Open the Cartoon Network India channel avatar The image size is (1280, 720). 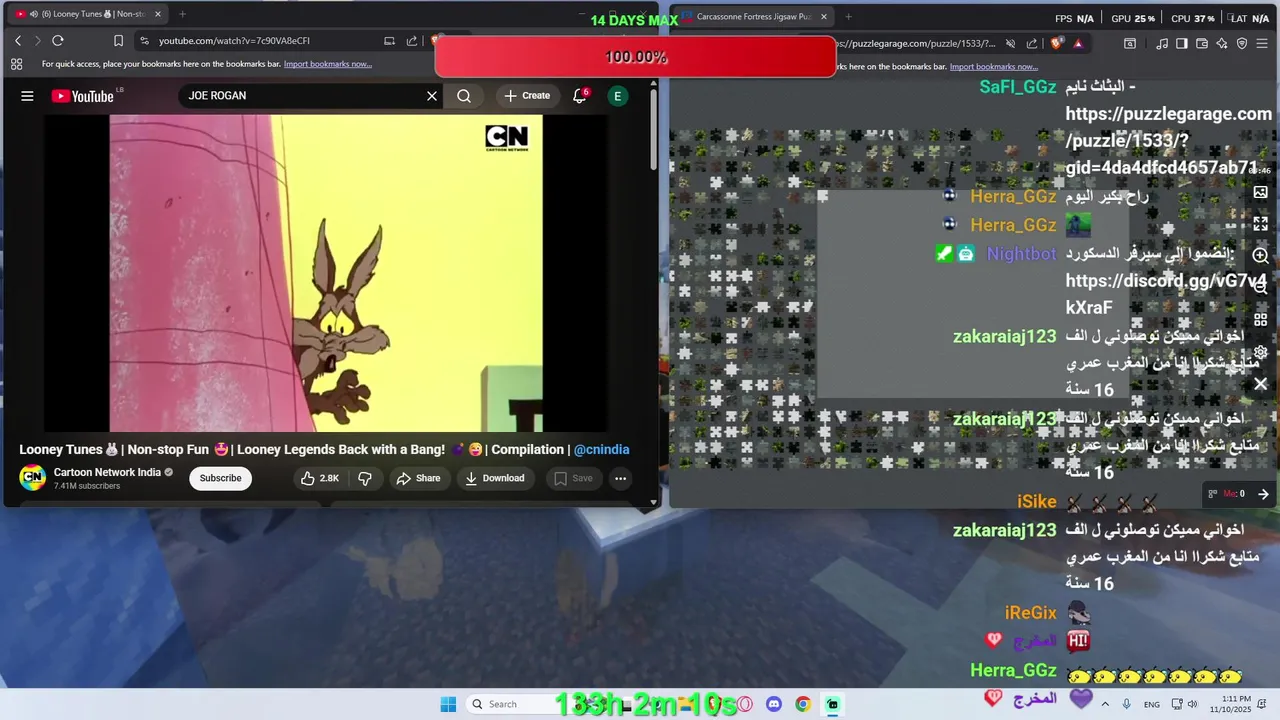click(x=33, y=478)
